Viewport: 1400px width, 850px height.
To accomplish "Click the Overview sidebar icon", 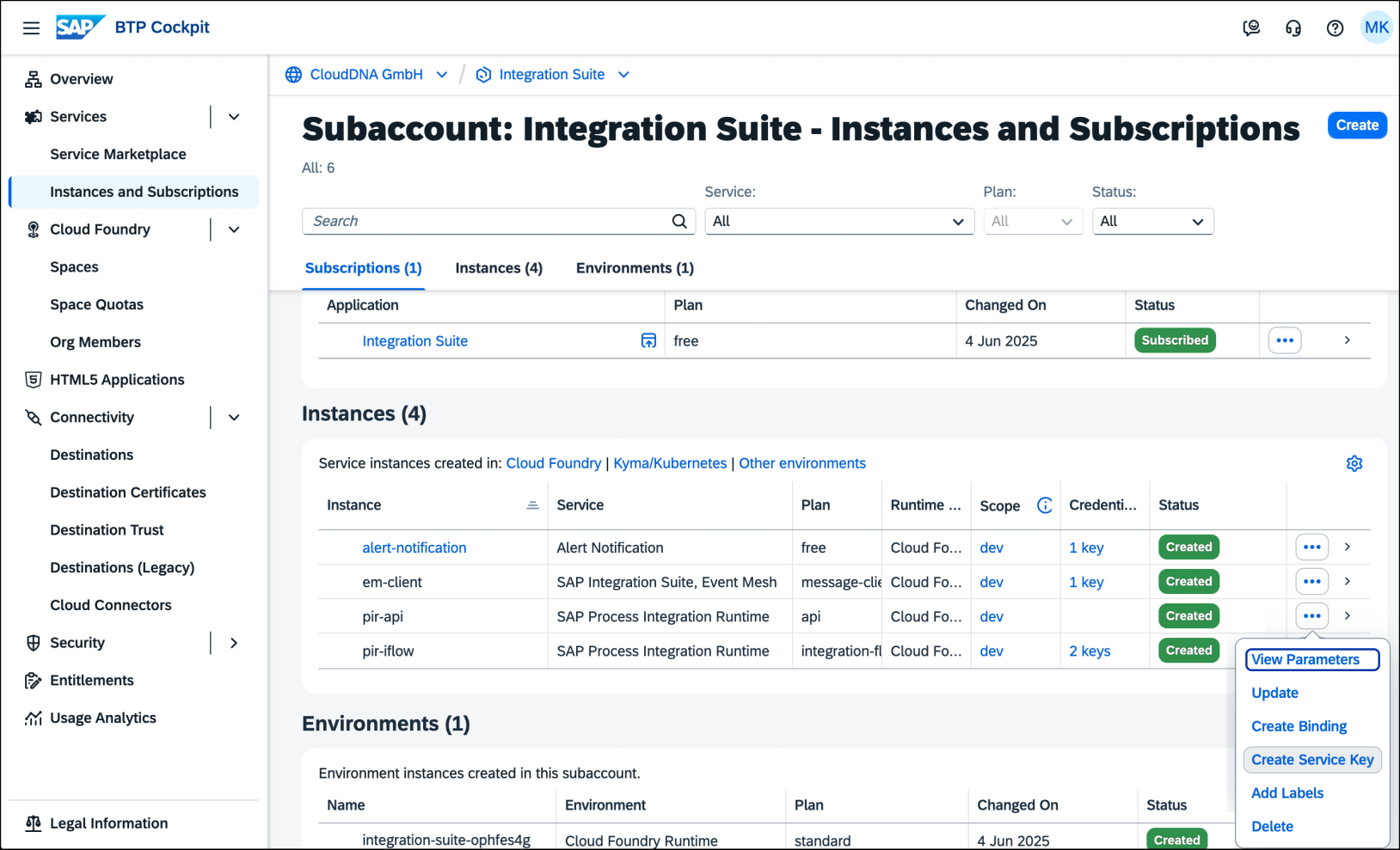I will tap(33, 79).
